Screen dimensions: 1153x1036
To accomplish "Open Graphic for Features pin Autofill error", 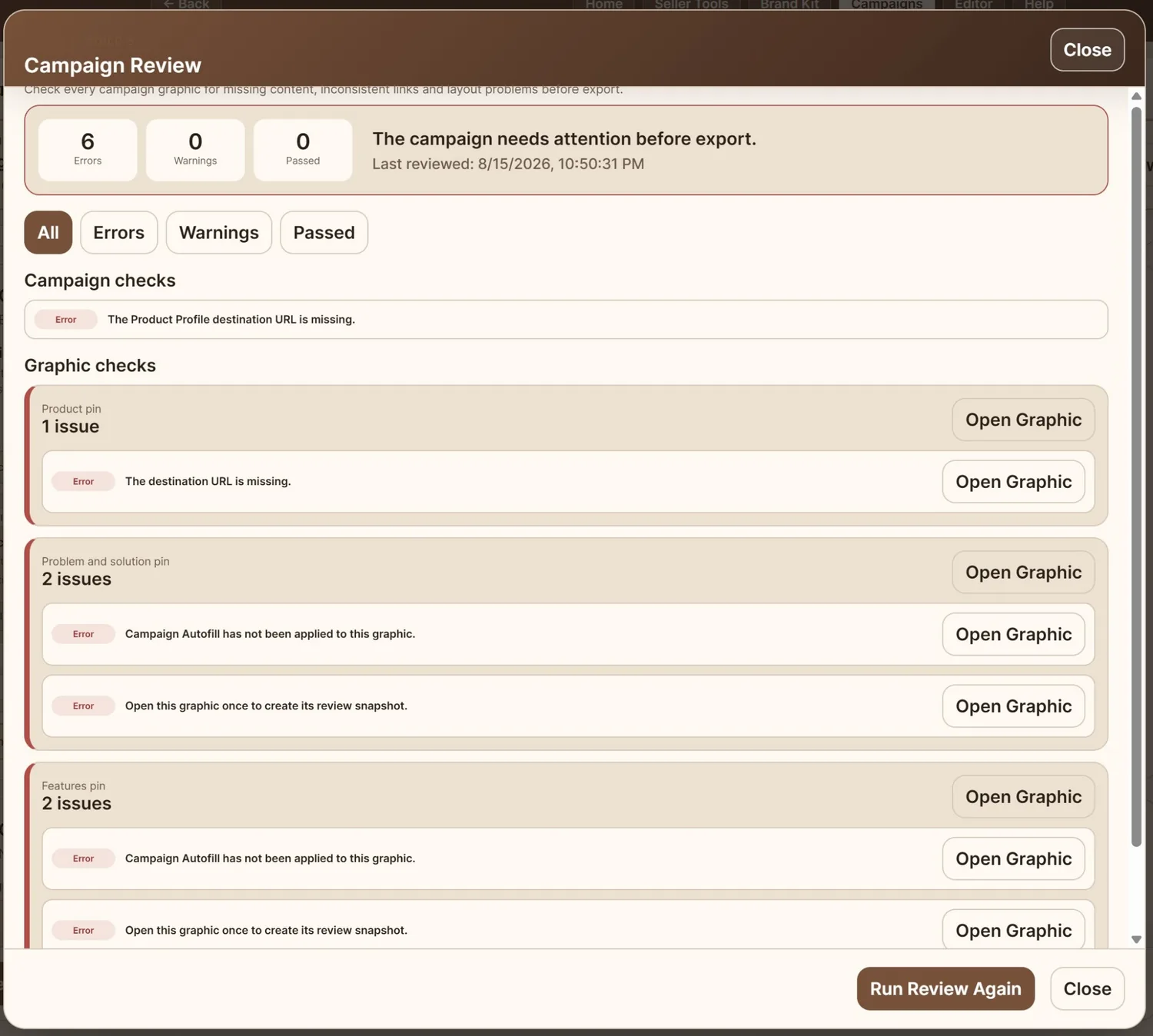I will (x=1013, y=858).
